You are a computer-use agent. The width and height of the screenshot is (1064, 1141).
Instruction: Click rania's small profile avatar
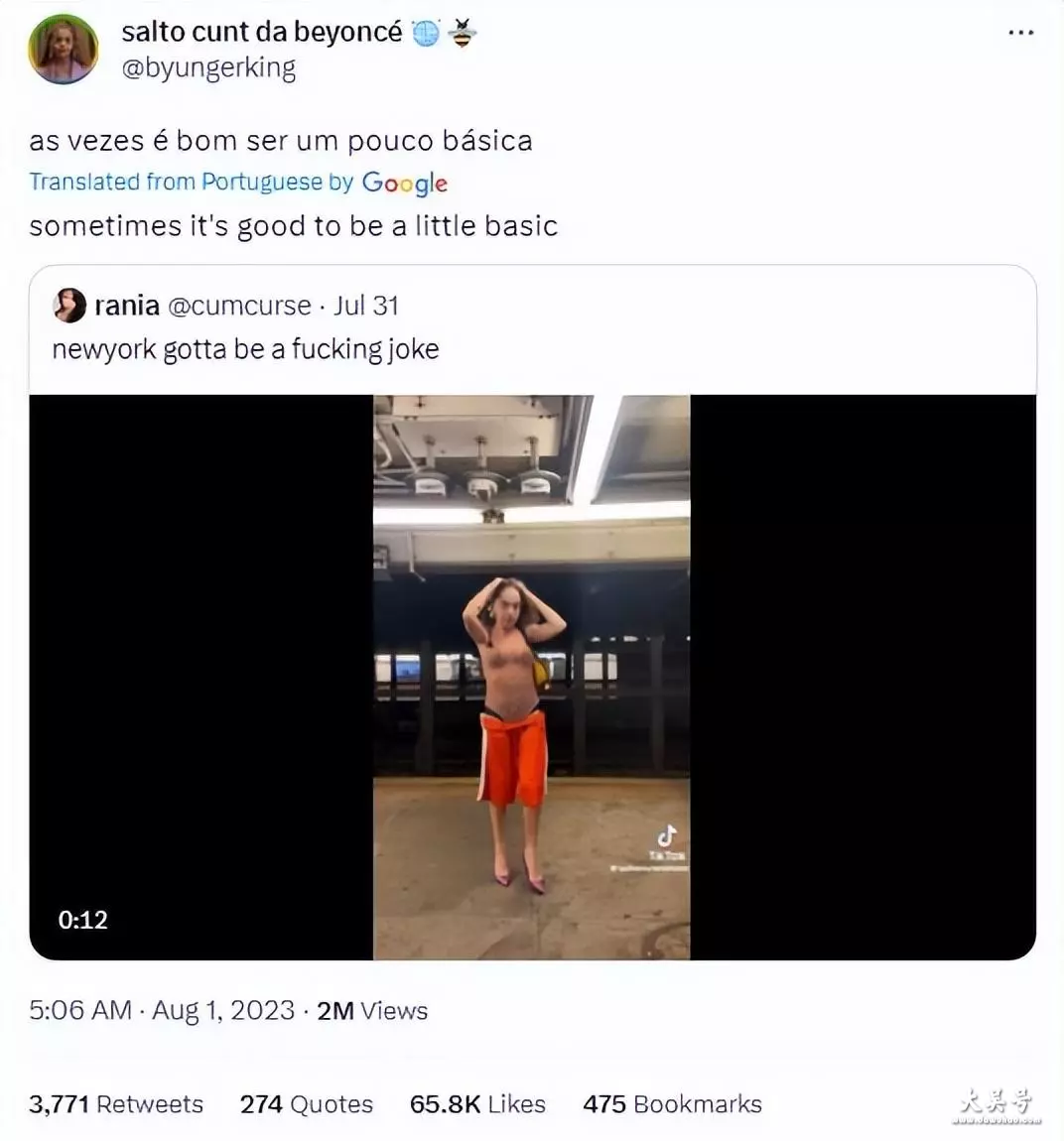[x=69, y=306]
